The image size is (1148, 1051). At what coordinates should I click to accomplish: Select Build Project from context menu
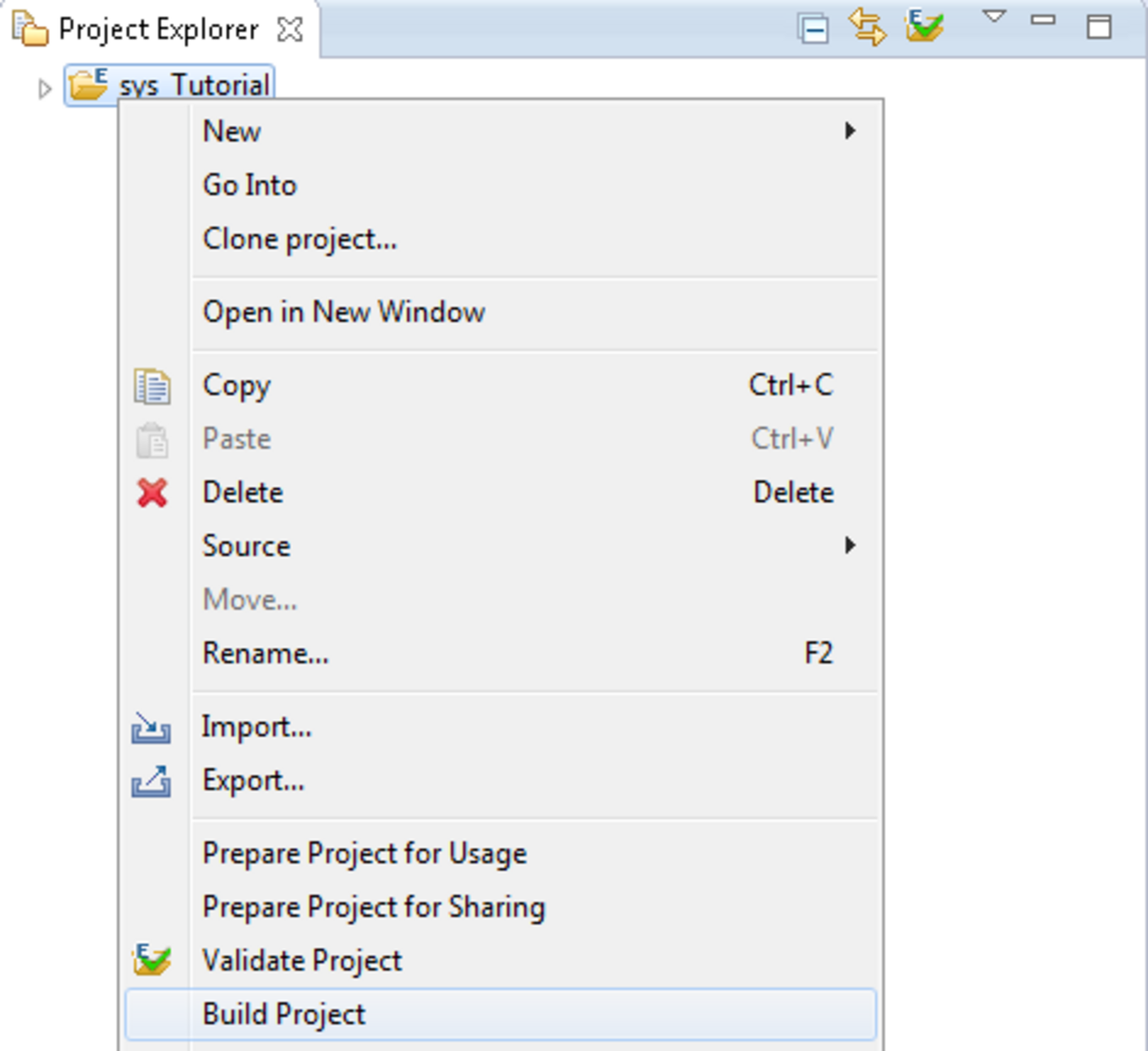point(284,1014)
